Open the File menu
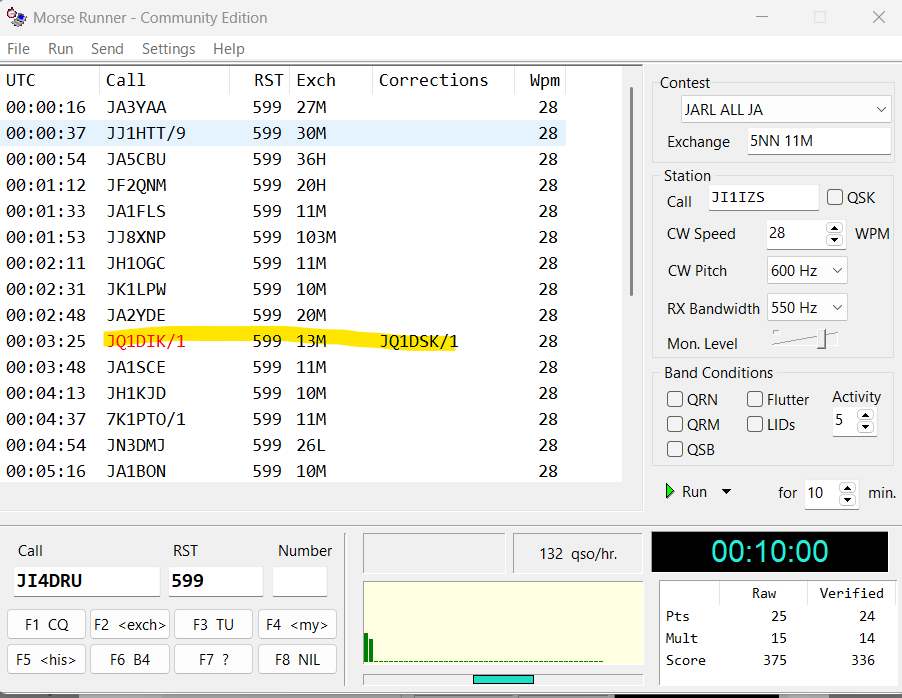 (x=18, y=49)
